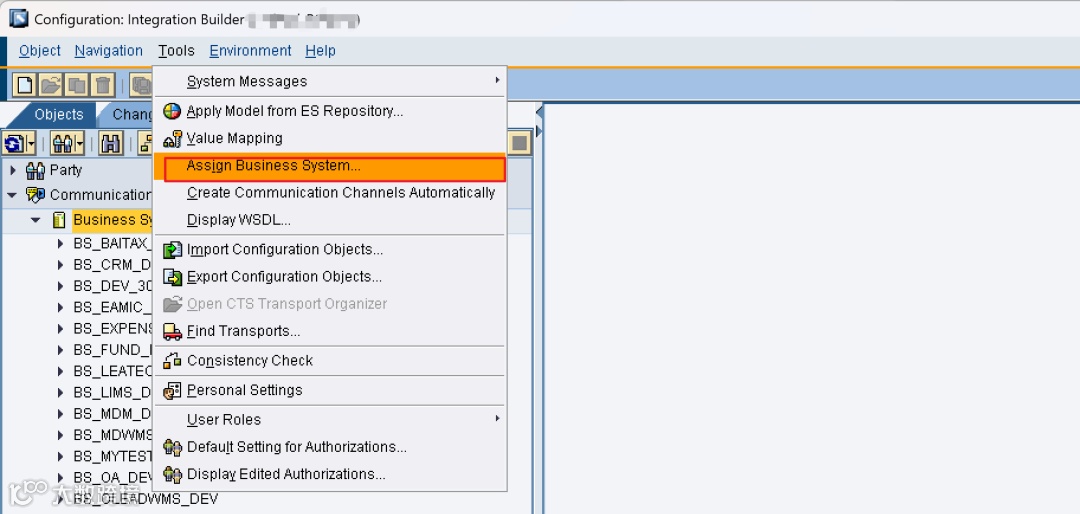Open the Object menu
1080x514 pixels.
point(40,51)
